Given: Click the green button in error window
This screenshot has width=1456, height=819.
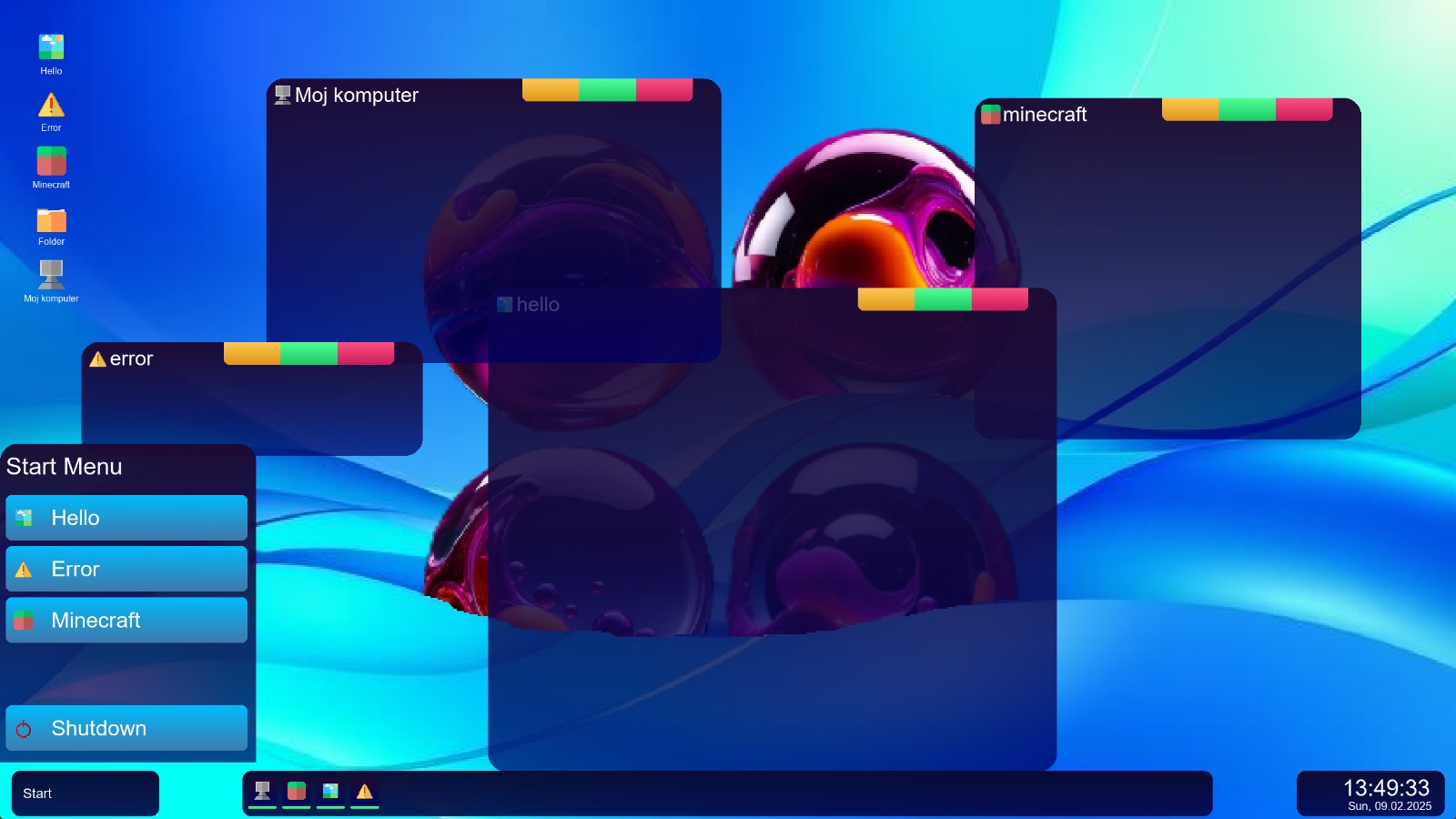Looking at the screenshot, I should [x=308, y=354].
